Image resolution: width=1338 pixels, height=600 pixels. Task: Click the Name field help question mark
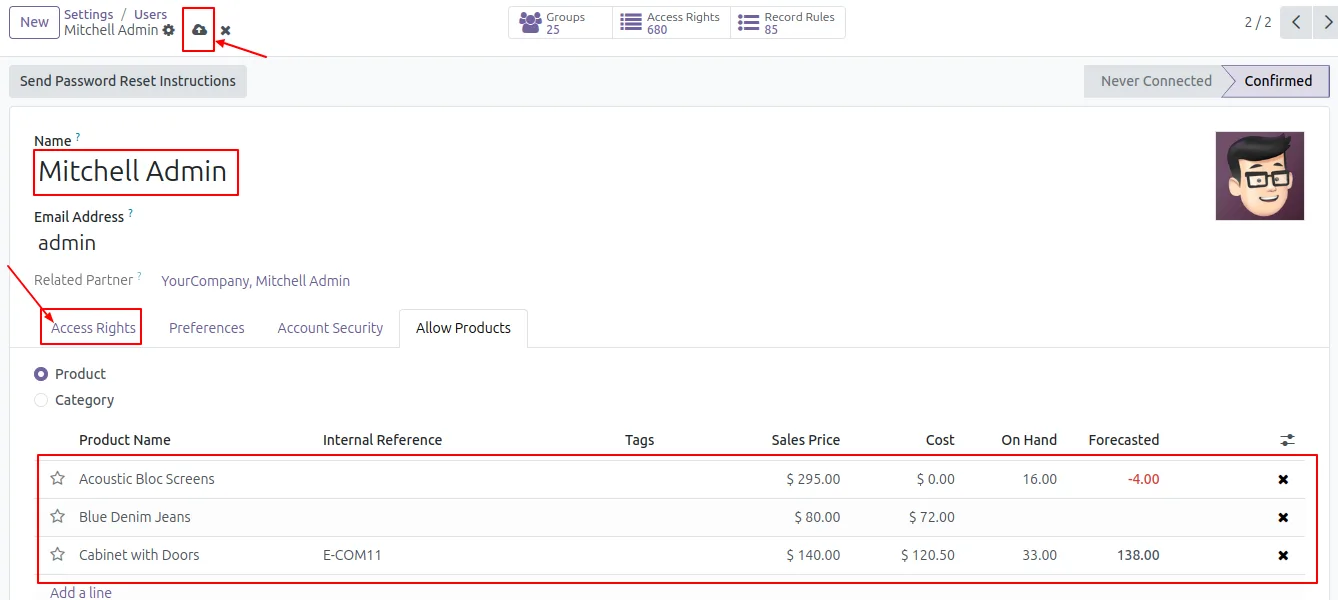click(x=78, y=137)
